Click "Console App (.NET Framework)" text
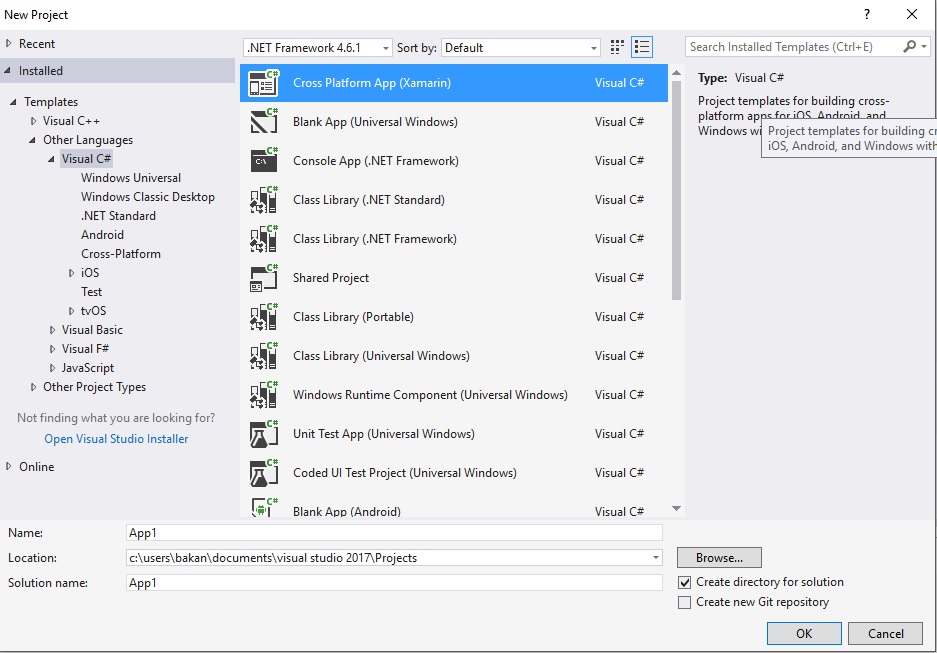 pos(375,161)
